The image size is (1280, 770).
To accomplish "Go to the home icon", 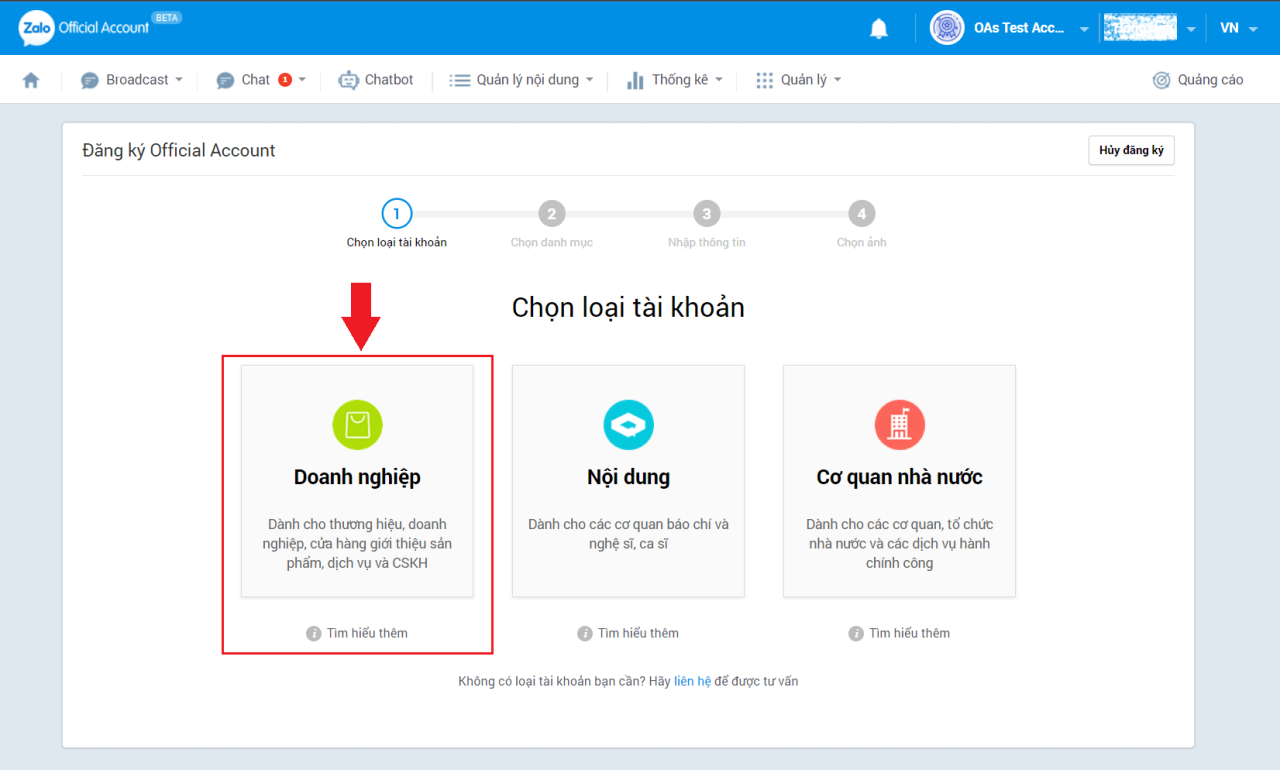I will pos(31,80).
